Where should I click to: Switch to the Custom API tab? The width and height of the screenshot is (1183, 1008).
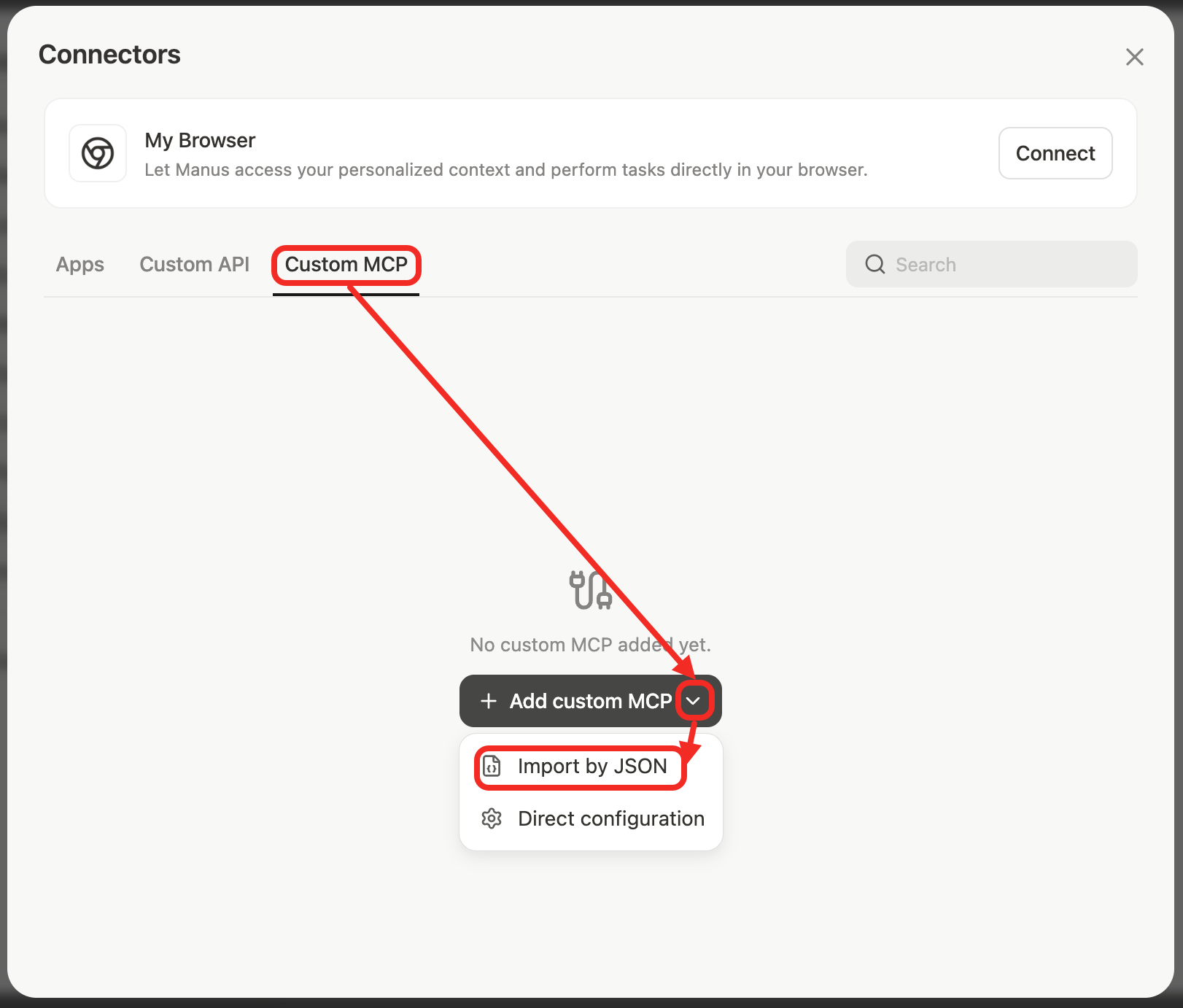coord(194,264)
